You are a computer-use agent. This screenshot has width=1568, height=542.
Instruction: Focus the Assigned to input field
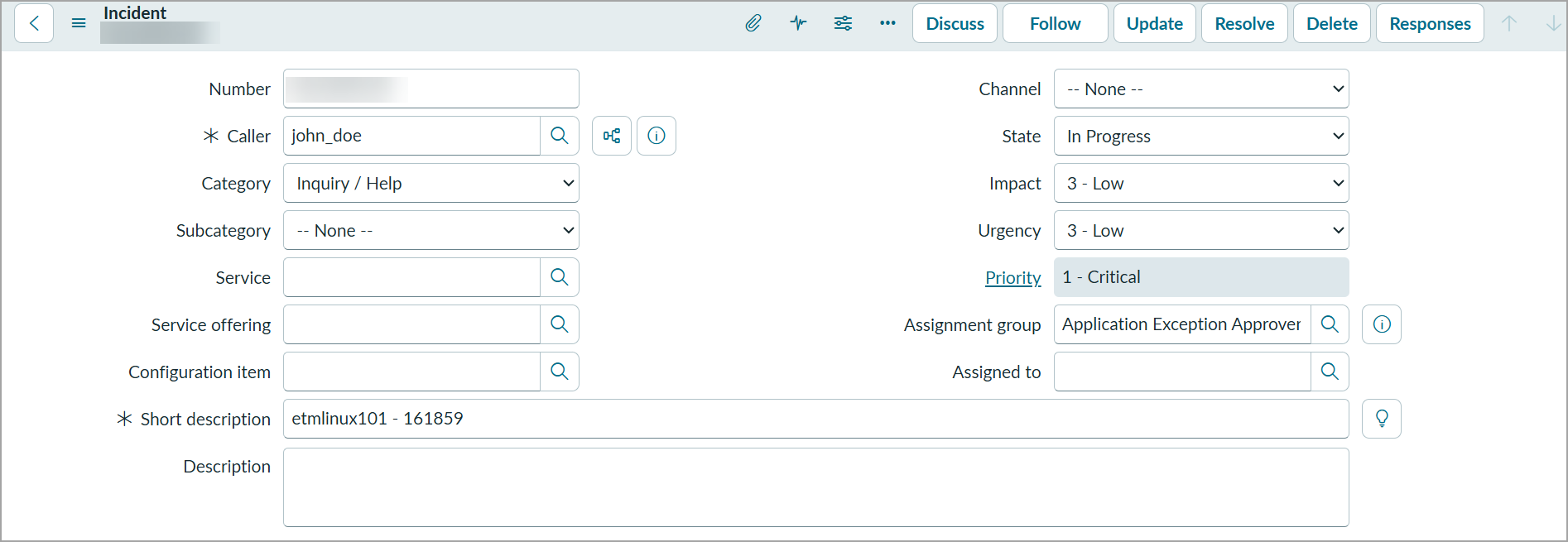1182,372
